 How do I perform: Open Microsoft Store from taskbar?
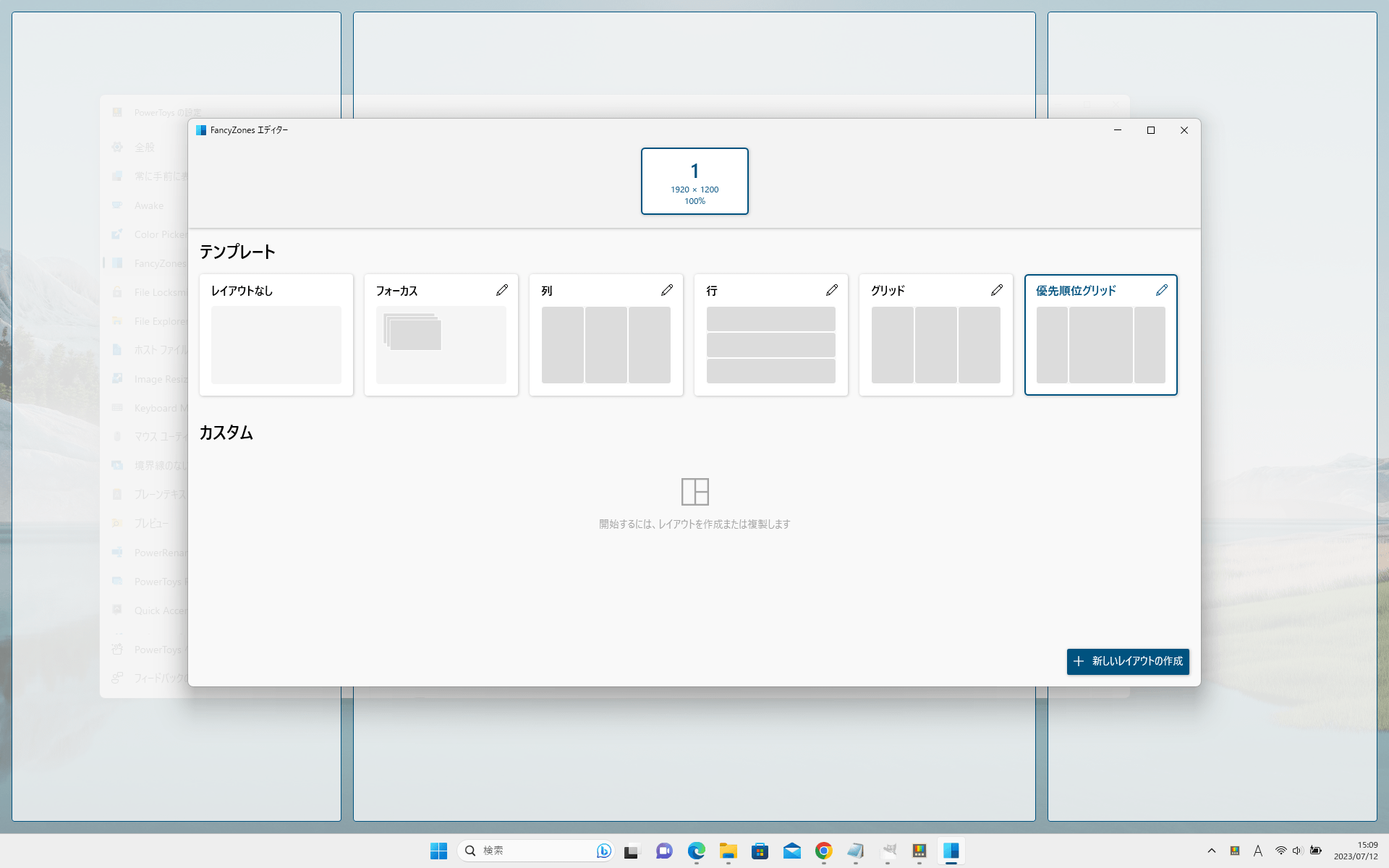point(760,851)
